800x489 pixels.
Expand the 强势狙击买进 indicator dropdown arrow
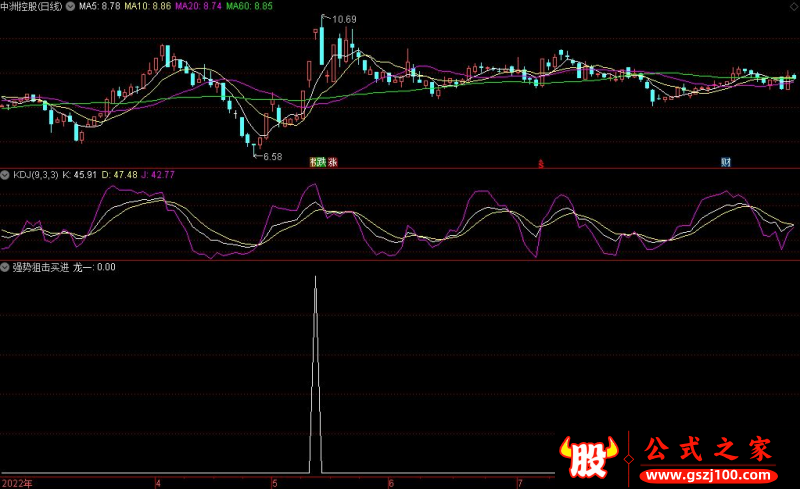point(6,267)
